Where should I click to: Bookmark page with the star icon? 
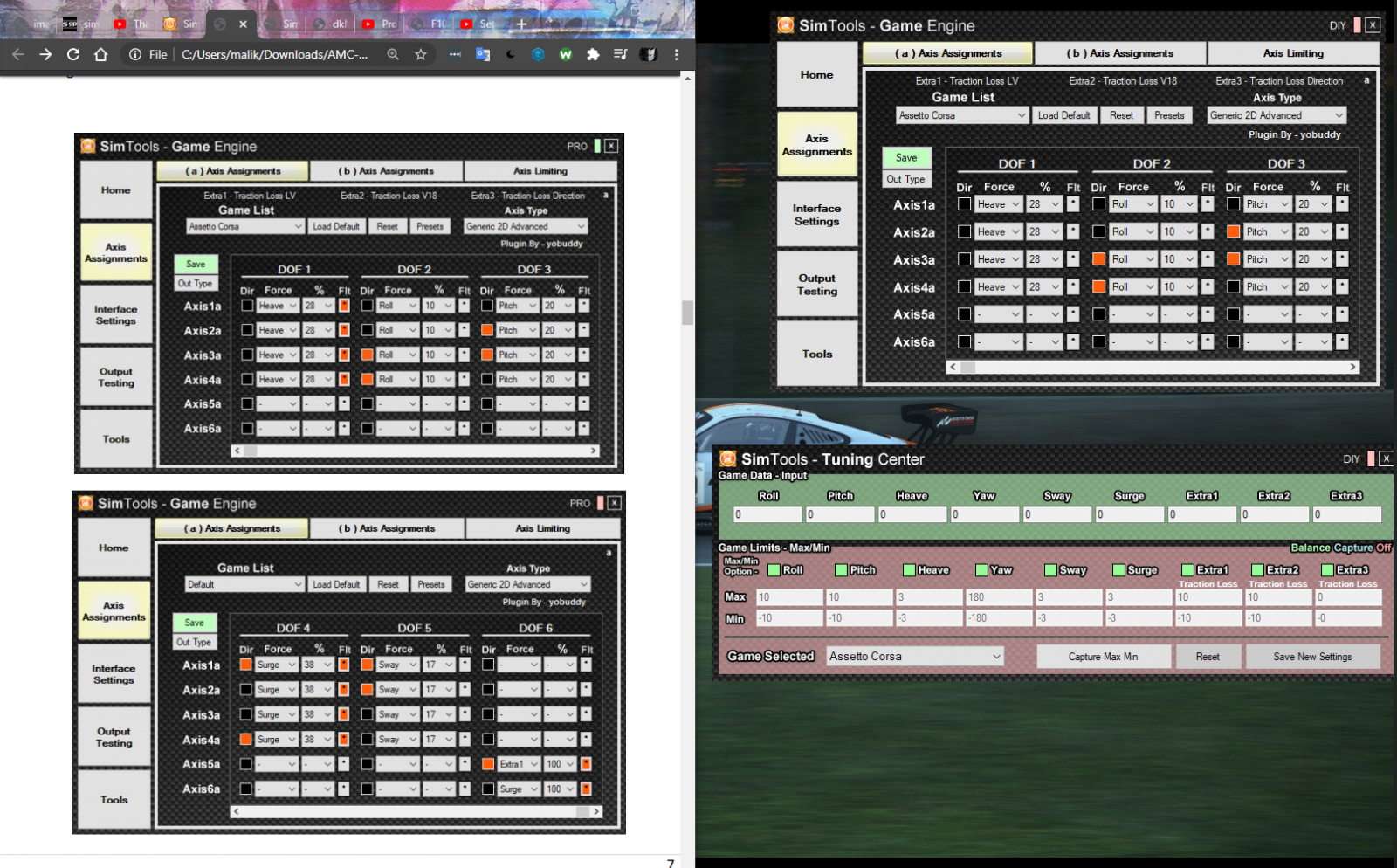click(421, 54)
